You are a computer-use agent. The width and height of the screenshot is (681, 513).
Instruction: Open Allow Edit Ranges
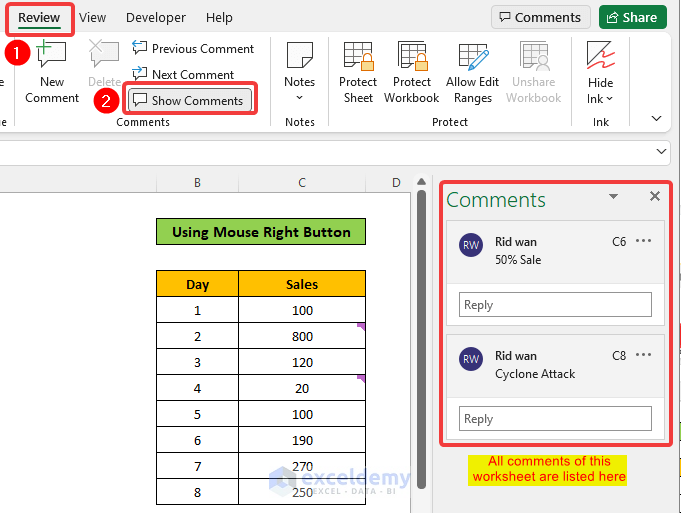point(473,73)
